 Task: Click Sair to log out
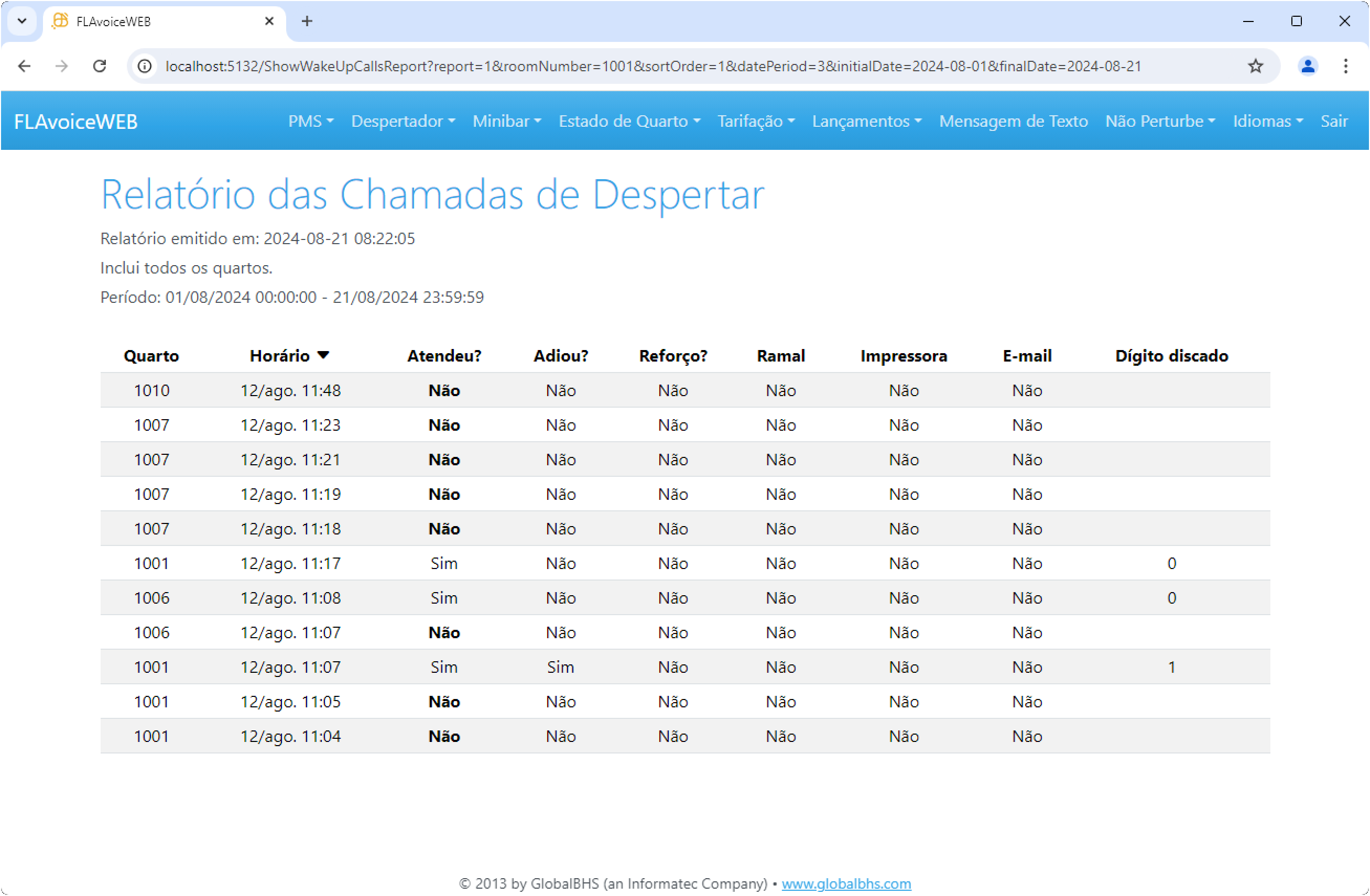1334,122
